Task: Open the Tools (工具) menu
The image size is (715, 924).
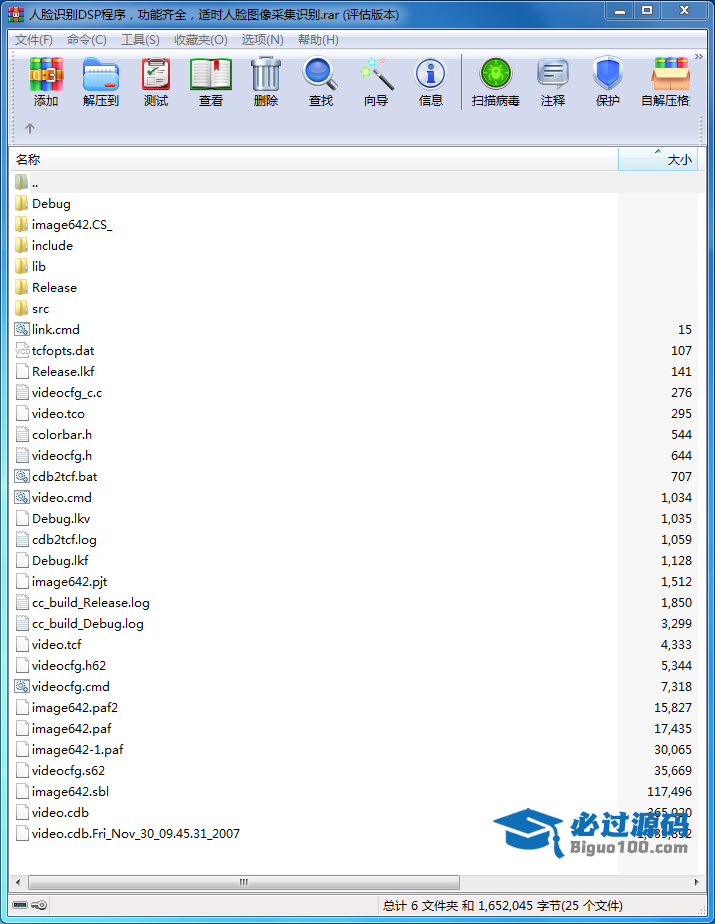Action: pos(140,39)
